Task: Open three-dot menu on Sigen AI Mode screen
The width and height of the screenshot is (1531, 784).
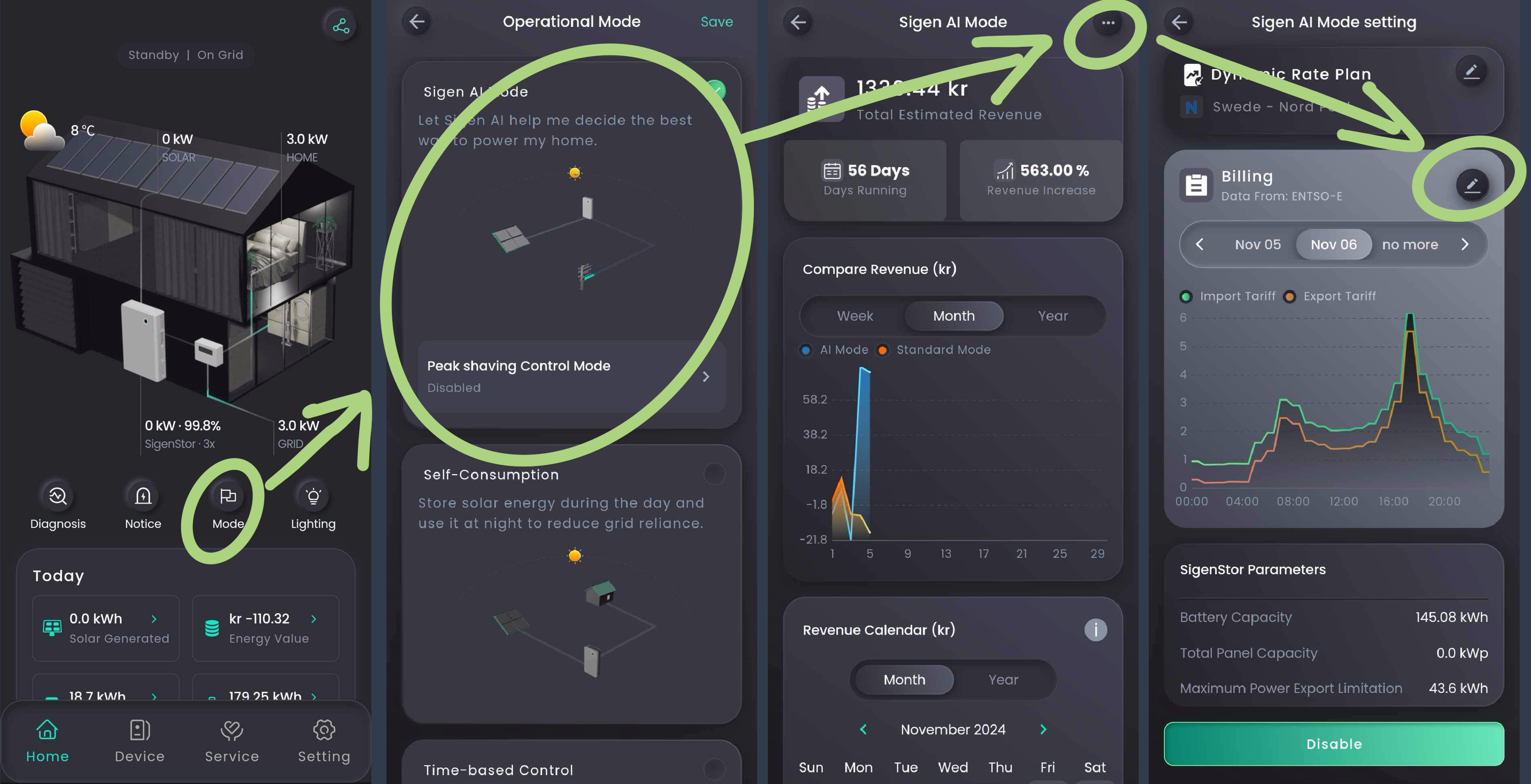Action: (1107, 22)
